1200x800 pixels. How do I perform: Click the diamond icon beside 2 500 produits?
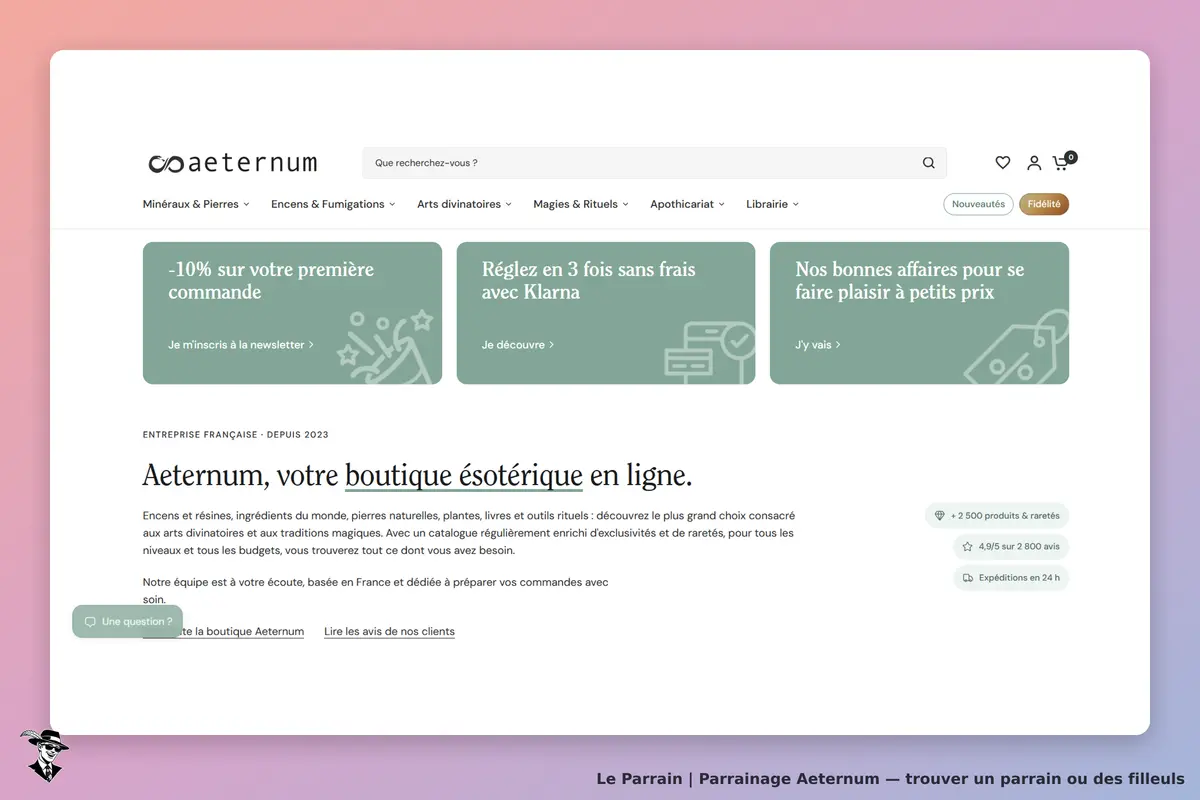pos(939,516)
